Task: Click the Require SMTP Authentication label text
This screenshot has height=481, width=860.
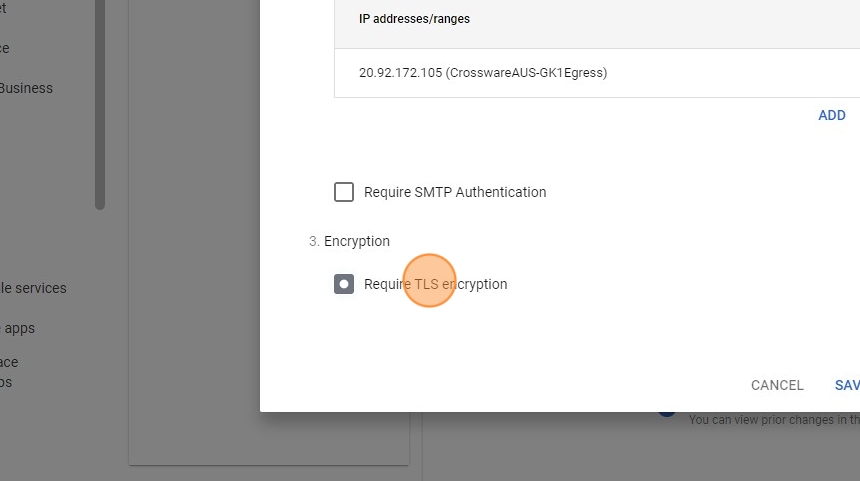Action: (x=455, y=192)
